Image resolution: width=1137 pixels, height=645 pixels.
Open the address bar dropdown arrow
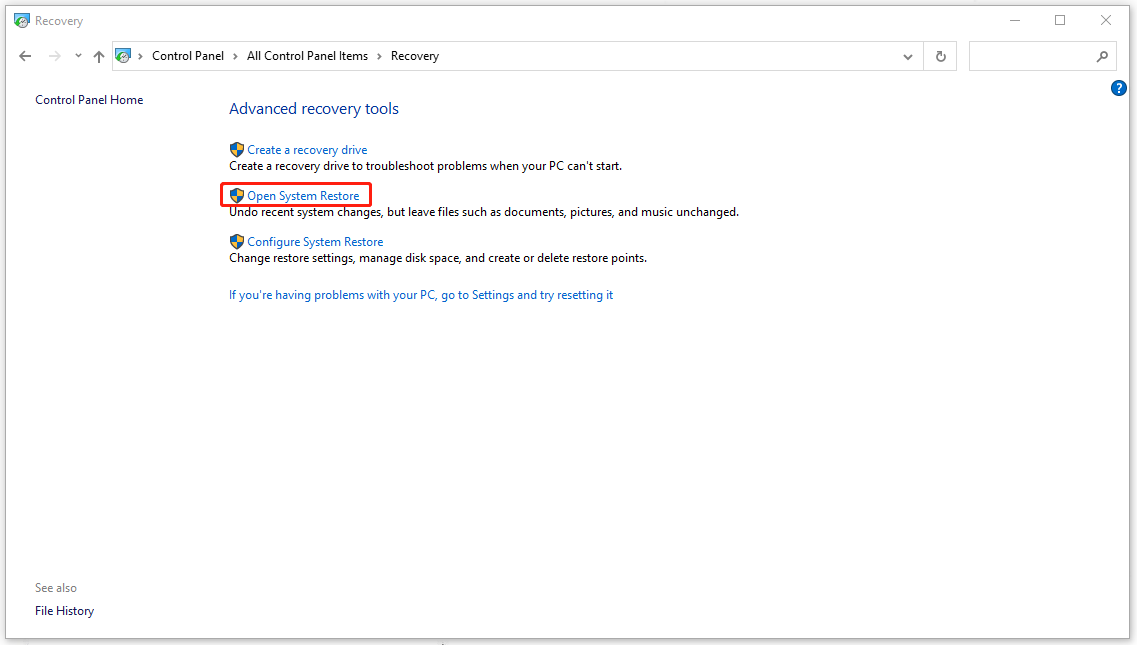(x=907, y=56)
